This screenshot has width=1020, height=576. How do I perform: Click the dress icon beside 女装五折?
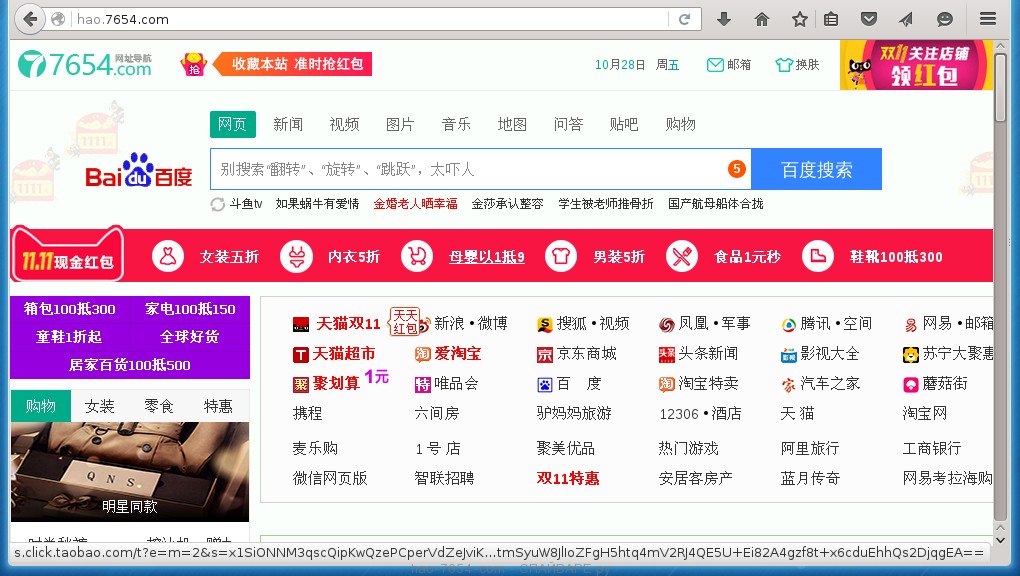[168, 257]
